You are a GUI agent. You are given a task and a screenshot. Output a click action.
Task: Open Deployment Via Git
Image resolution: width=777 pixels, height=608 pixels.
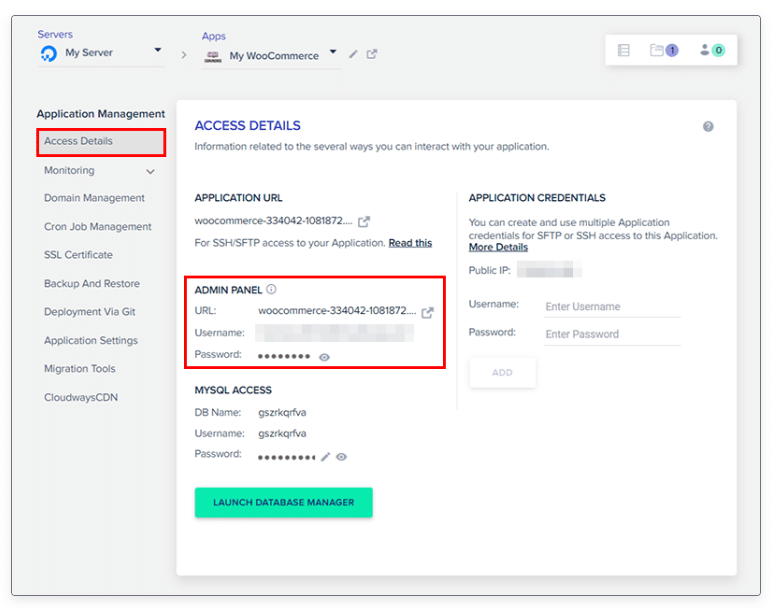90,312
